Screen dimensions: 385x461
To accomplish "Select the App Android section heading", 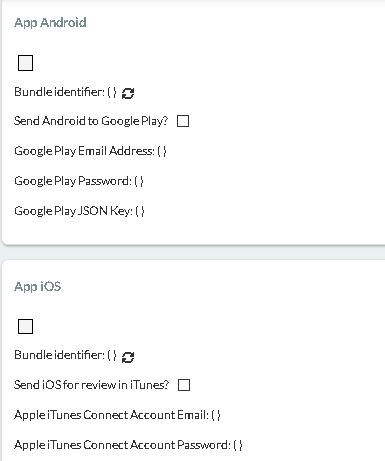I will point(50,23).
